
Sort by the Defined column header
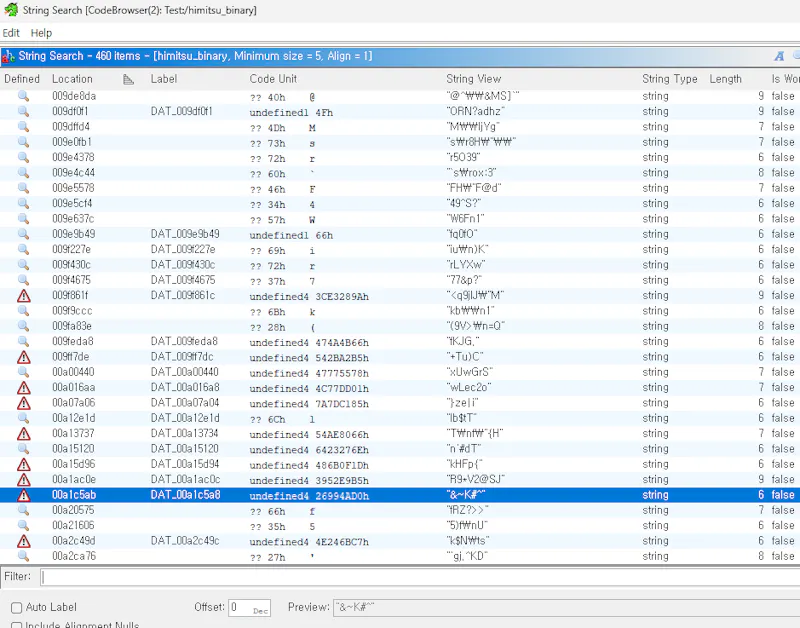(x=22, y=79)
